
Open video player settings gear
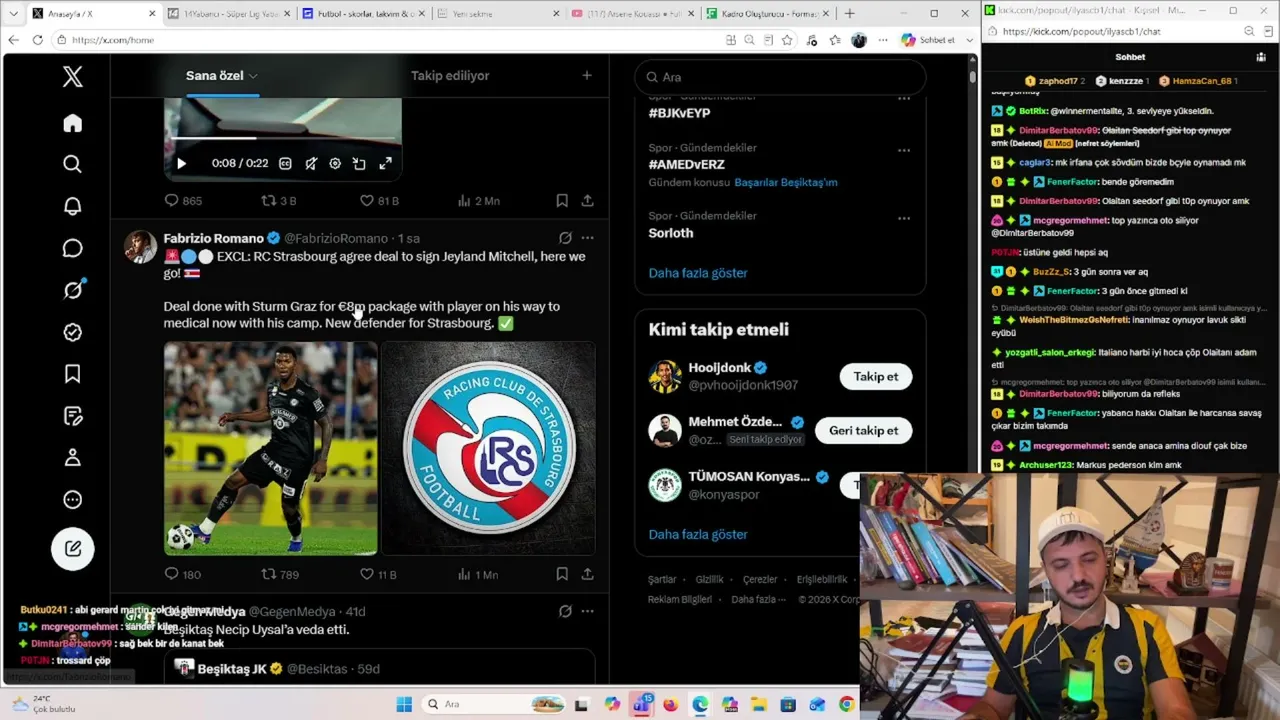pyautogui.click(x=335, y=163)
